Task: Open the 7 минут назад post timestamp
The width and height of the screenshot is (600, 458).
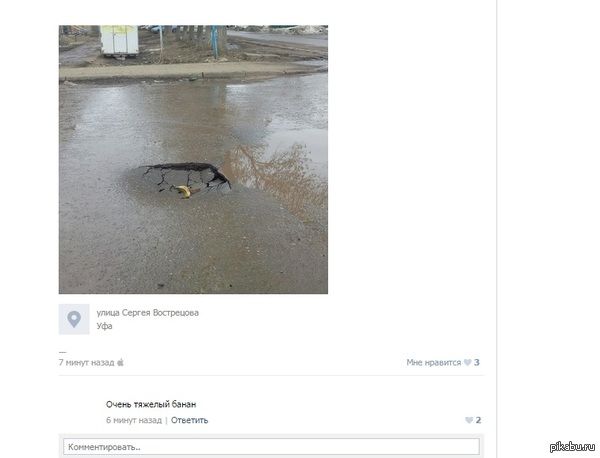Action: [86, 362]
